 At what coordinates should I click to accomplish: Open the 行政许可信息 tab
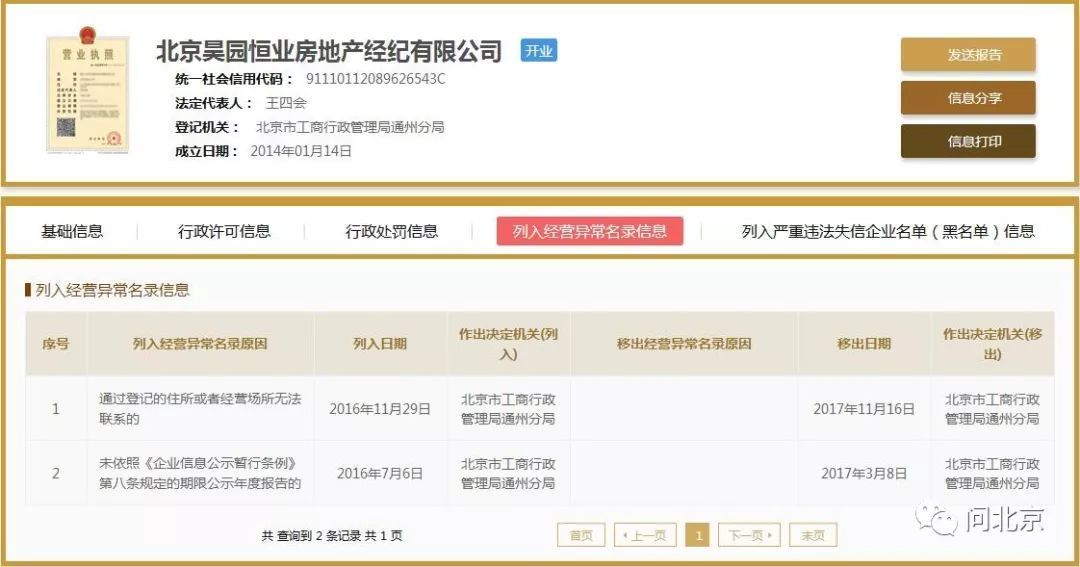click(224, 231)
